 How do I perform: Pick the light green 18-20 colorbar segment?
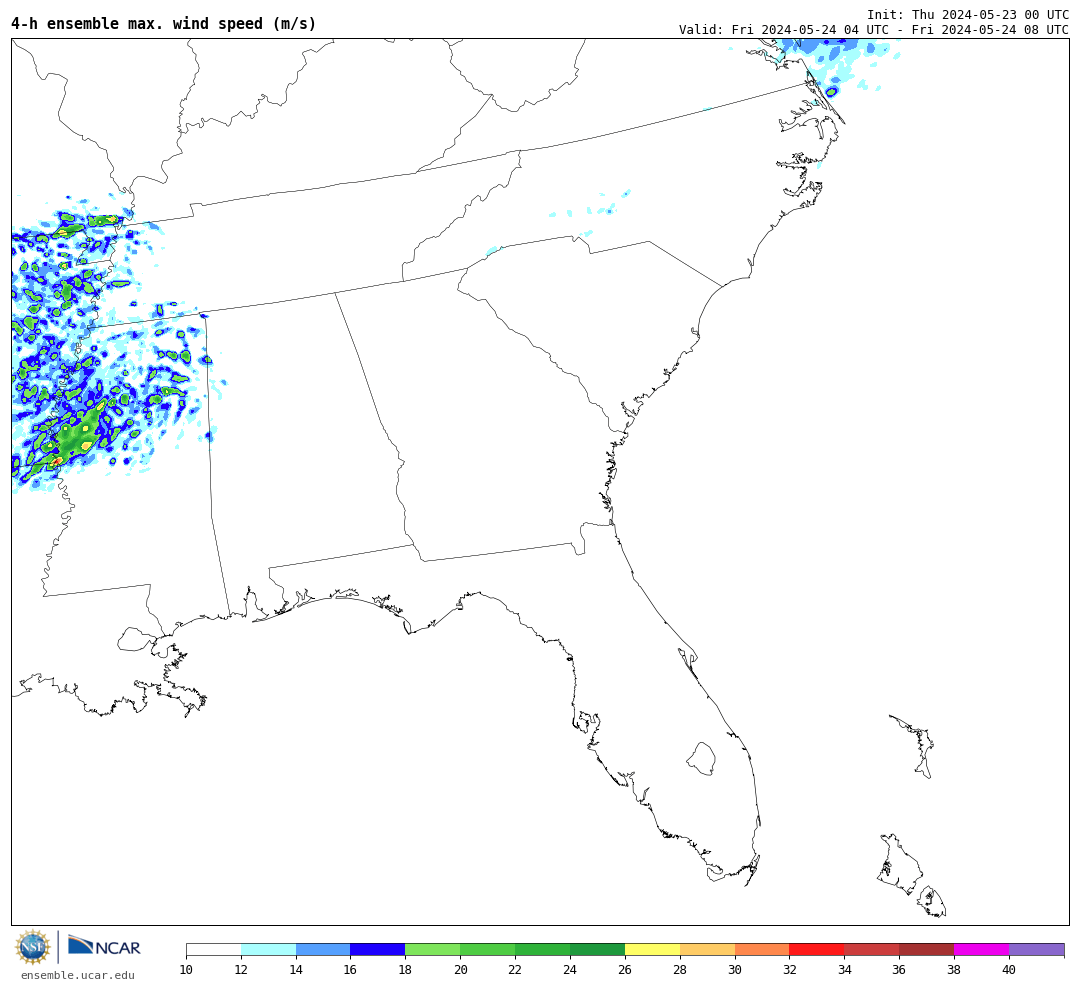pyautogui.click(x=433, y=950)
